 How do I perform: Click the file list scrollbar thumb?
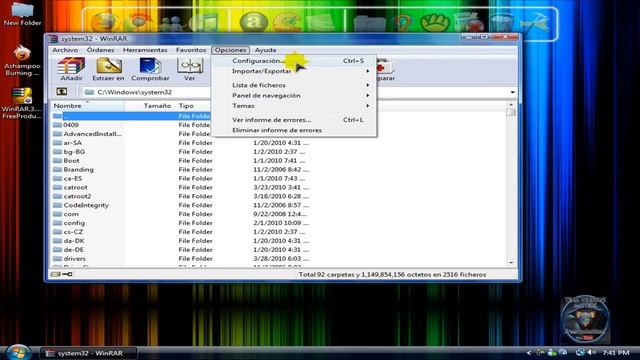pos(511,112)
